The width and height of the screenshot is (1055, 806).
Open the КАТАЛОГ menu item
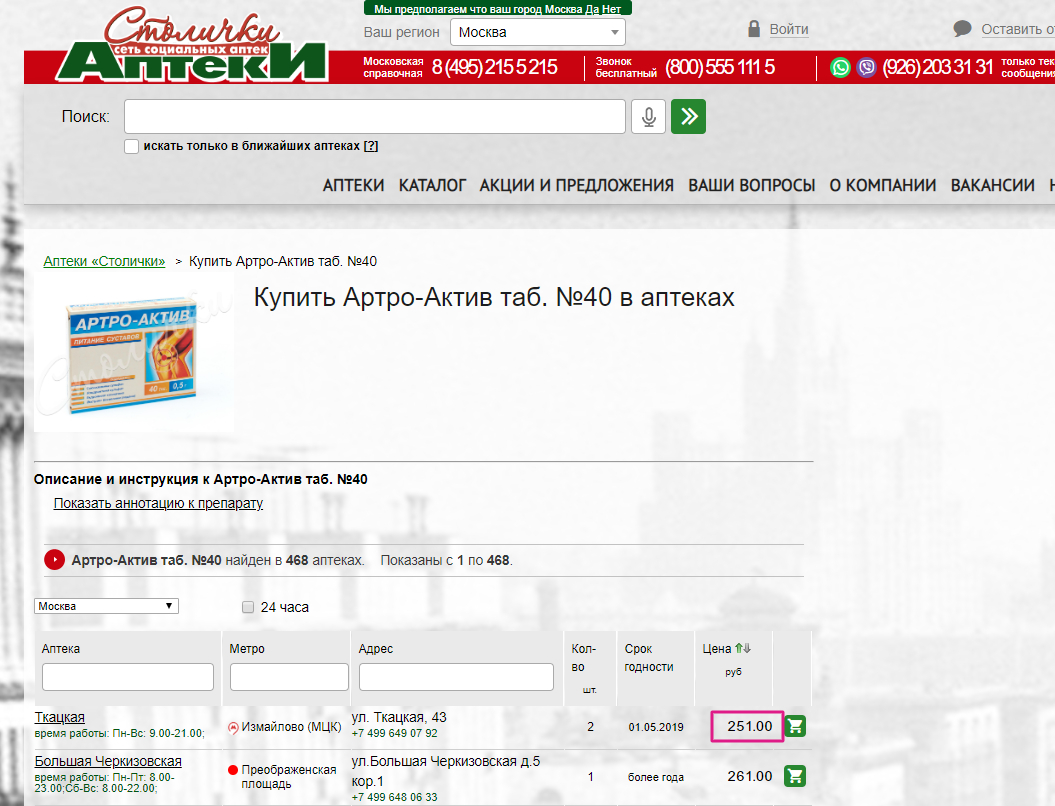coord(432,185)
